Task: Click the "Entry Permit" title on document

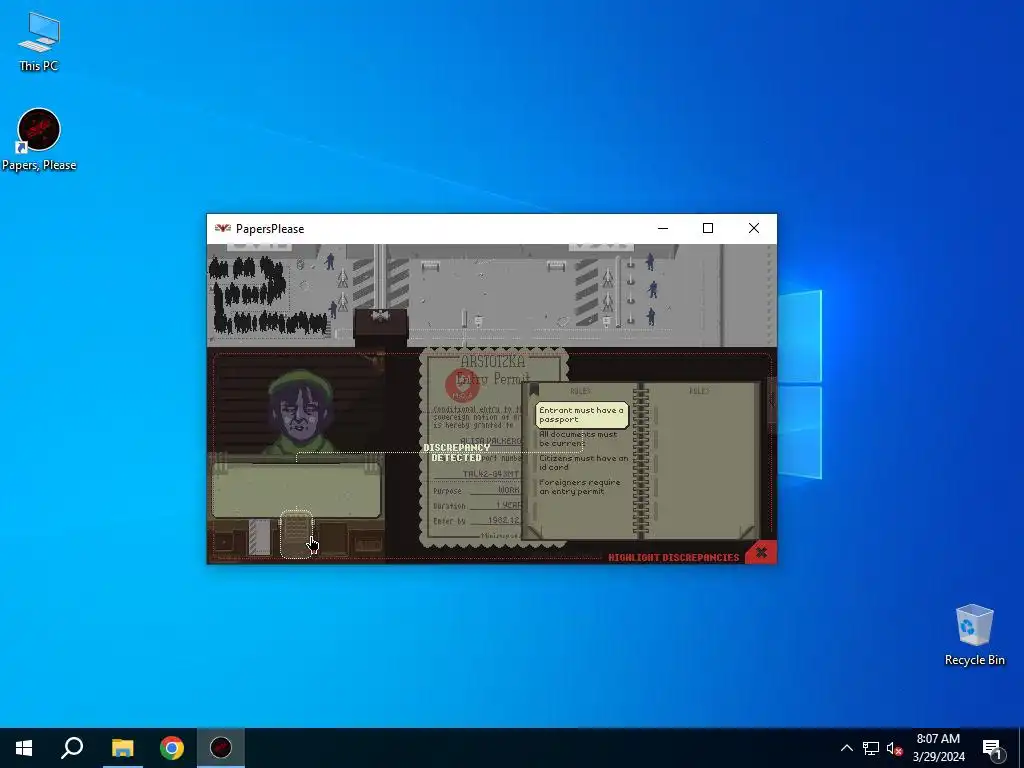Action: click(493, 378)
